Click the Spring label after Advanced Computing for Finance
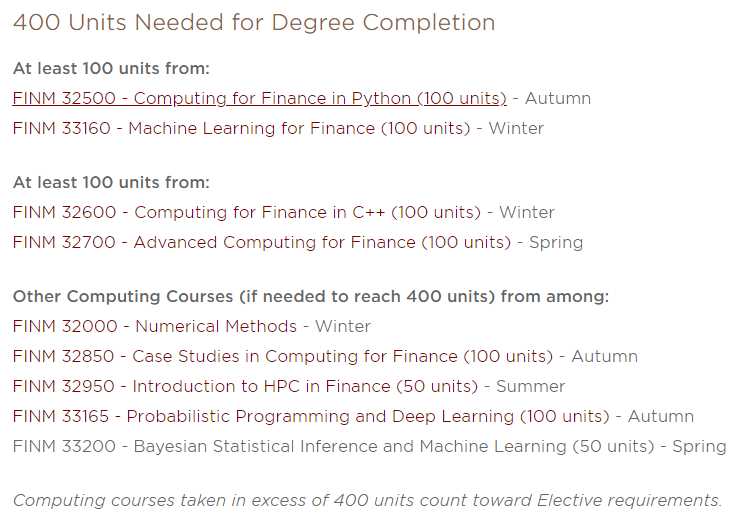 pos(556,243)
